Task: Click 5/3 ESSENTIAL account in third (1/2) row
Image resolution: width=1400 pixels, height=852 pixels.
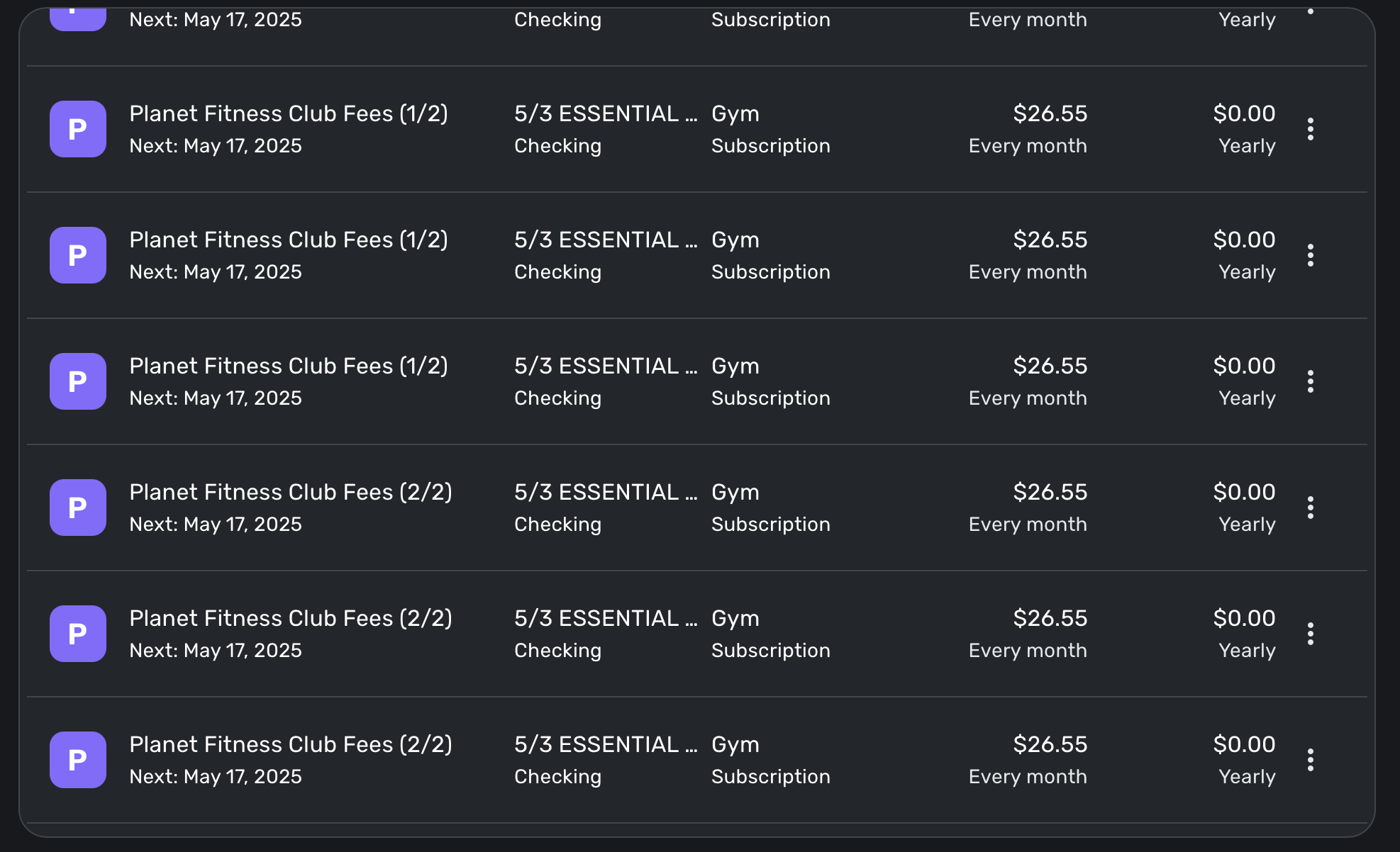Action: pos(606,366)
